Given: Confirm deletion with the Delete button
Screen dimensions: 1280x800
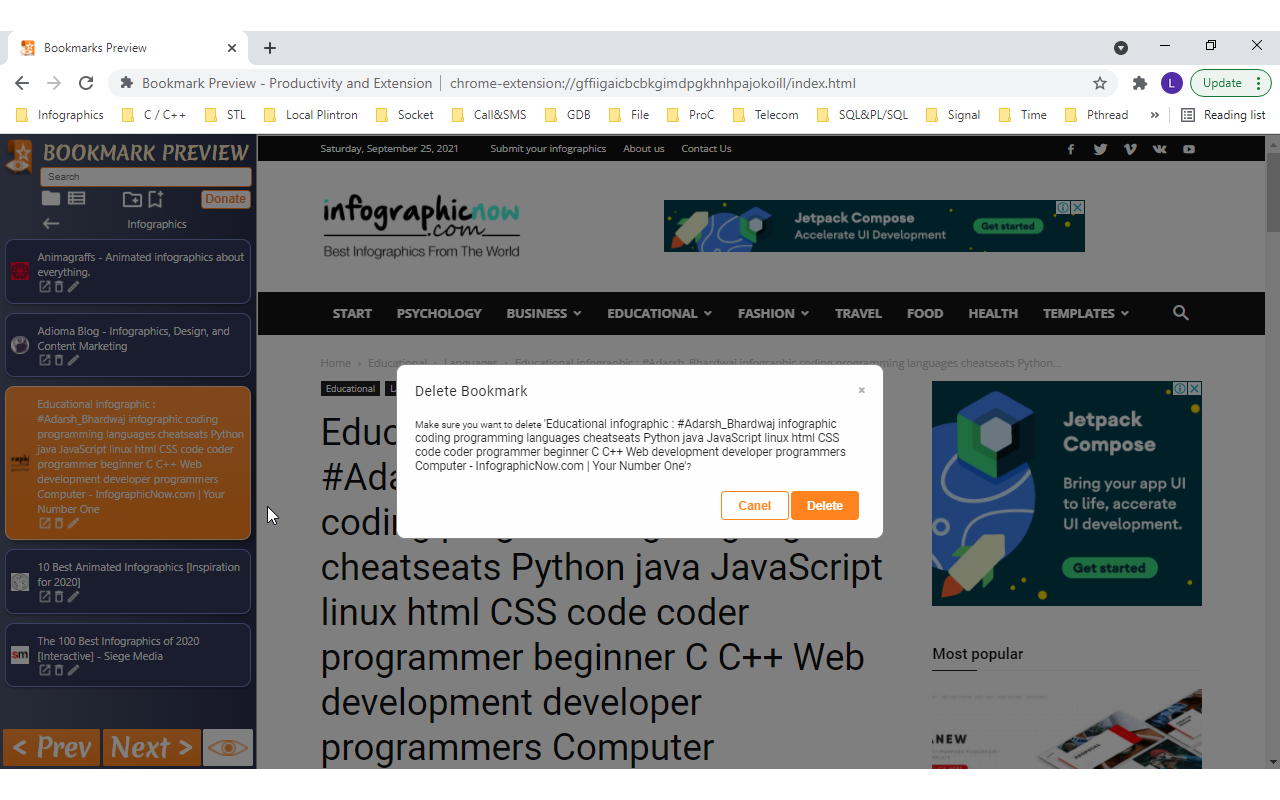Looking at the screenshot, I should 824,505.
